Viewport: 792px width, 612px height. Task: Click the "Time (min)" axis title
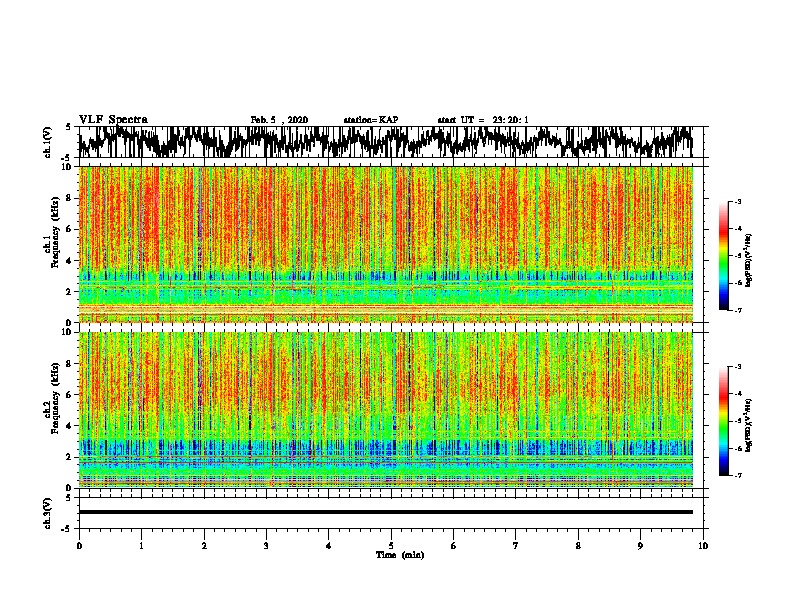point(400,555)
